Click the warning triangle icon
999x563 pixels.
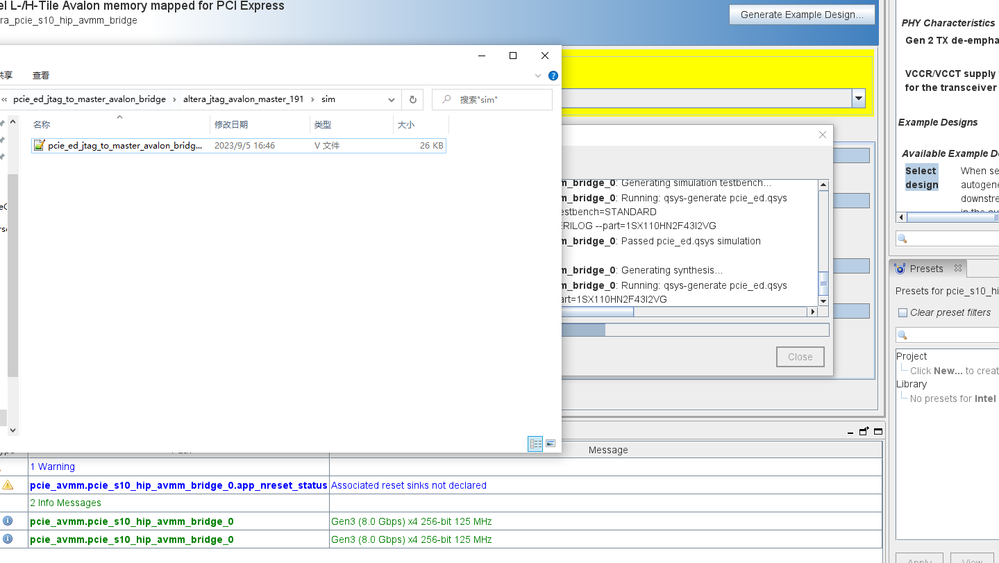[x=8, y=485]
